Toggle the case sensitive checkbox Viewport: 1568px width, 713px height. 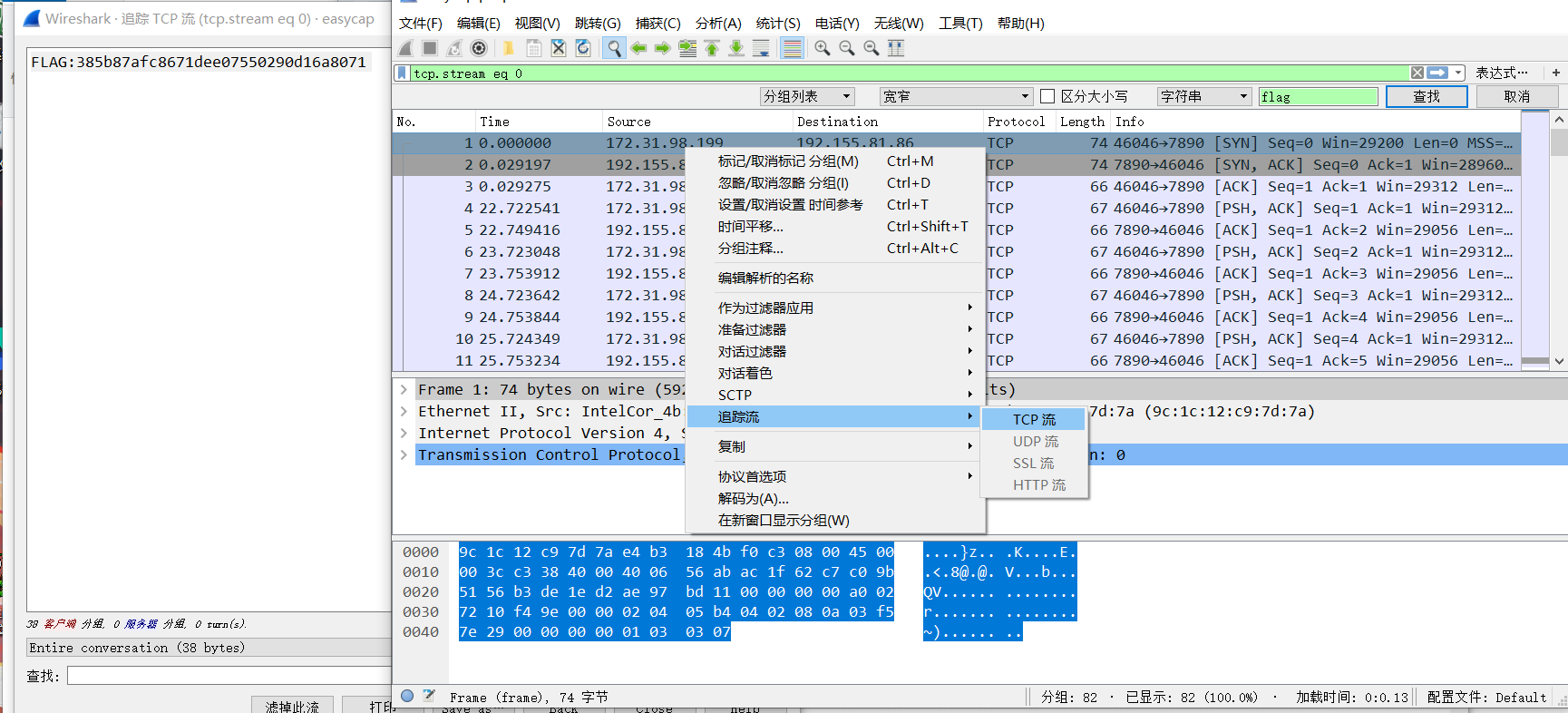point(1047,96)
